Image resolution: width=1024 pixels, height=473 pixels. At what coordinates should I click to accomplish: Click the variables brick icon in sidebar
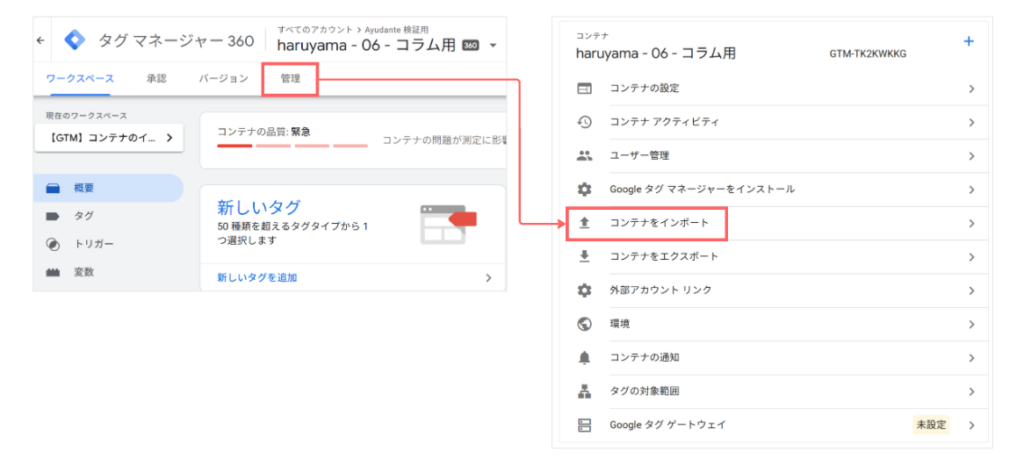pos(53,273)
